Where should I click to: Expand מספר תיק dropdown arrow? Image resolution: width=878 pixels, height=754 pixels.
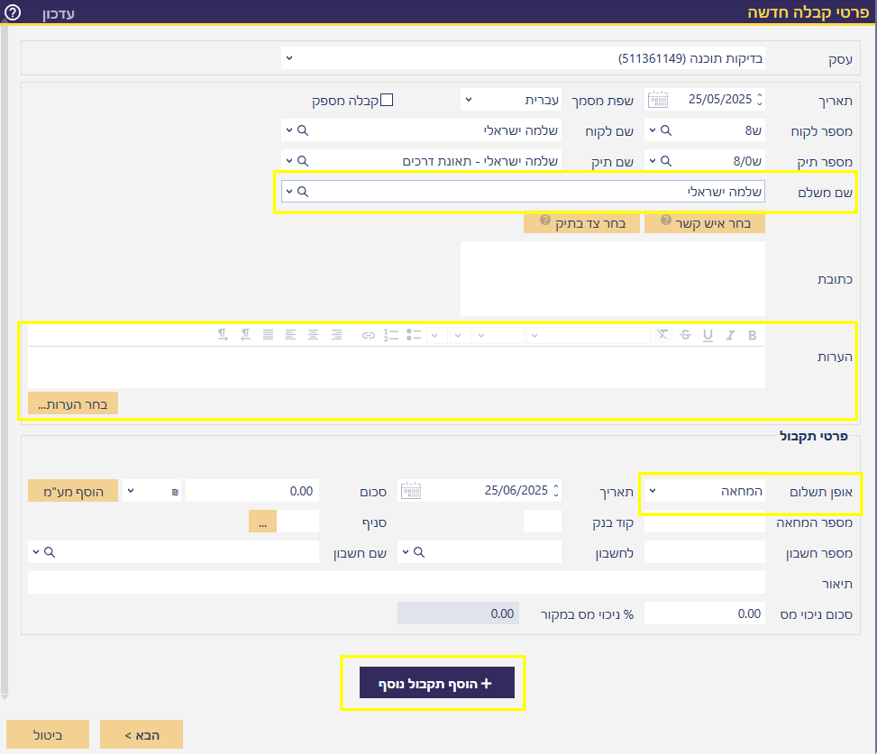(x=652, y=161)
